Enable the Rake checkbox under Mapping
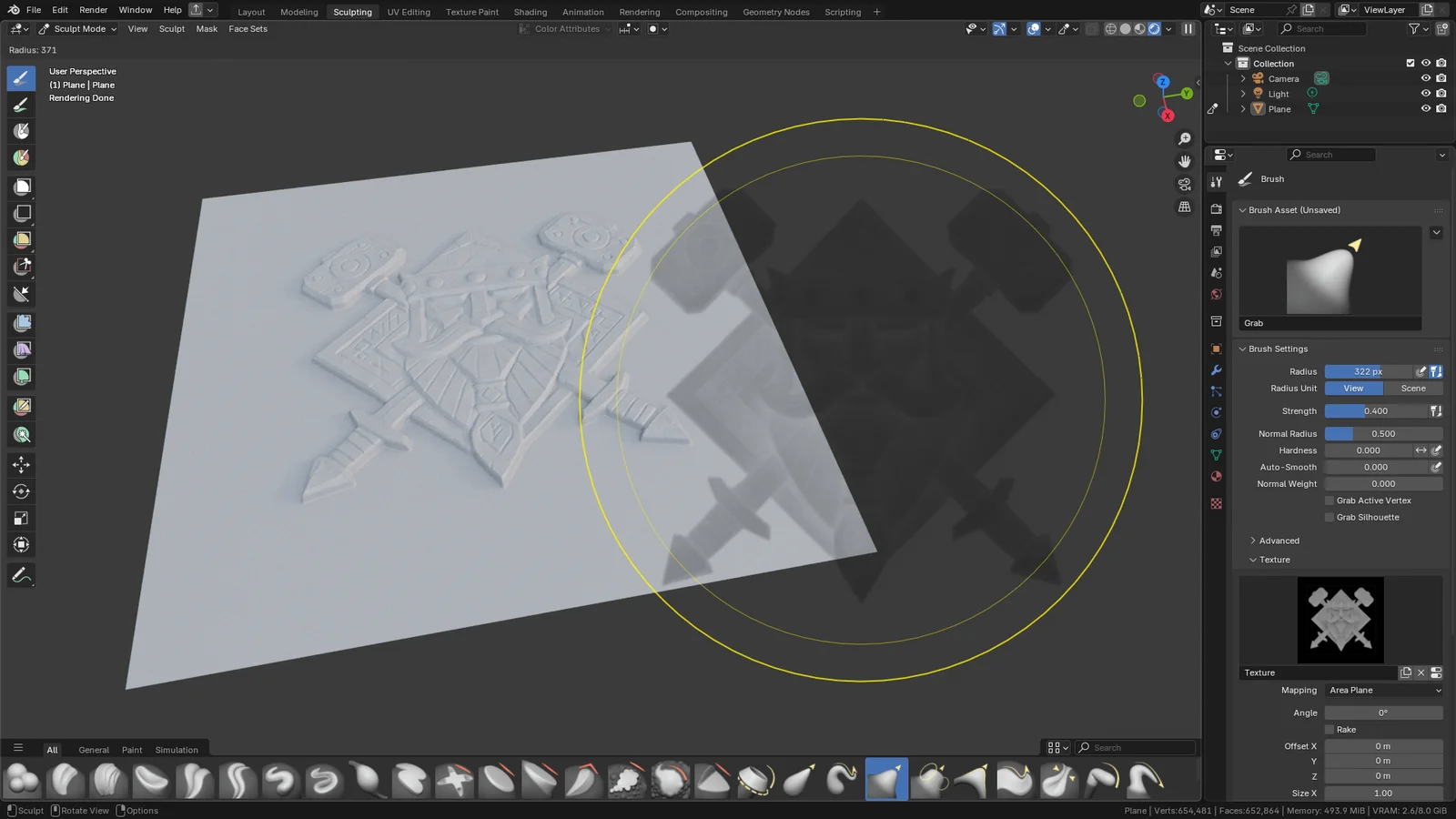 1330,729
